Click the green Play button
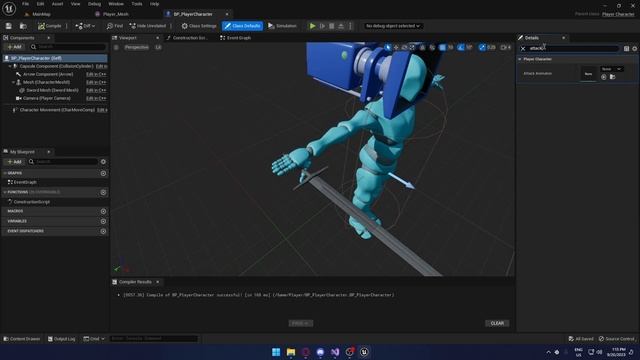640x360 pixels. (313, 26)
